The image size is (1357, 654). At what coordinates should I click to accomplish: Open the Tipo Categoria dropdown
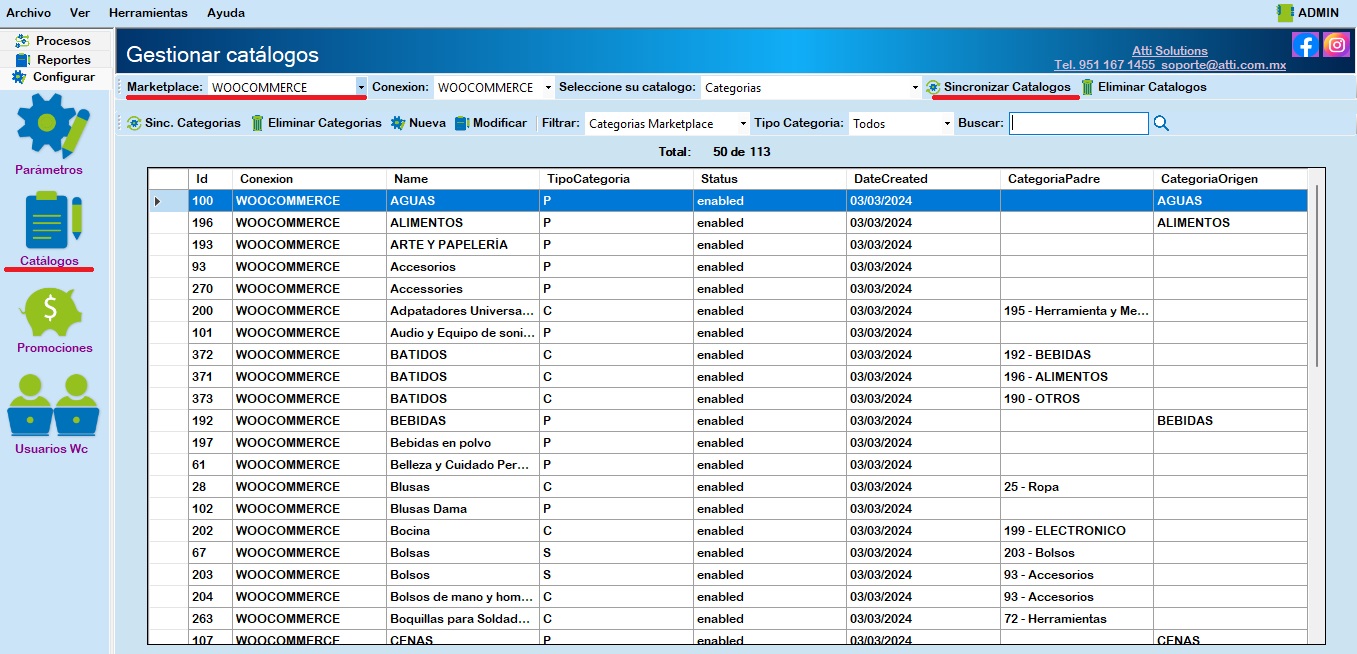[947, 124]
